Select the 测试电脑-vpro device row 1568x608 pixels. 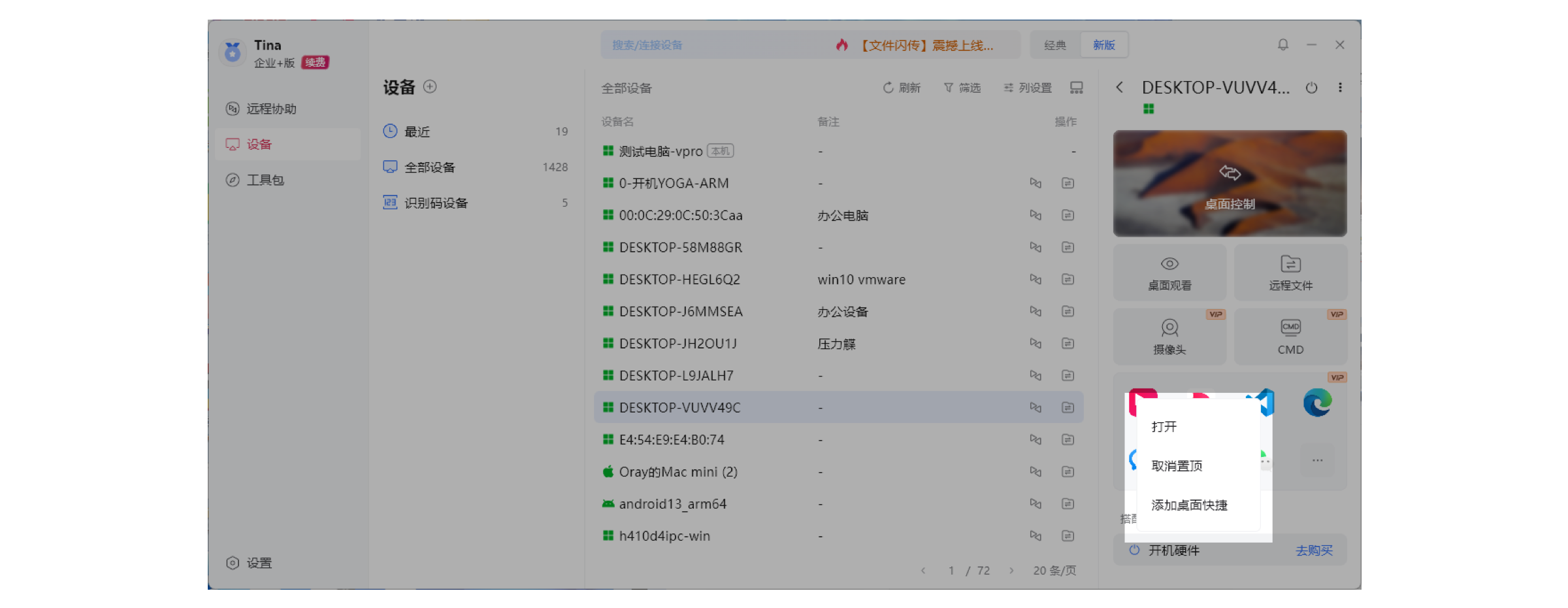[x=839, y=151]
